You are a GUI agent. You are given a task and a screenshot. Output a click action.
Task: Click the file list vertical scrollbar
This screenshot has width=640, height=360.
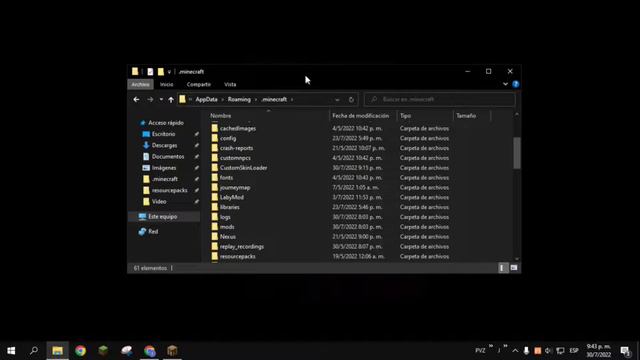tap(517, 153)
